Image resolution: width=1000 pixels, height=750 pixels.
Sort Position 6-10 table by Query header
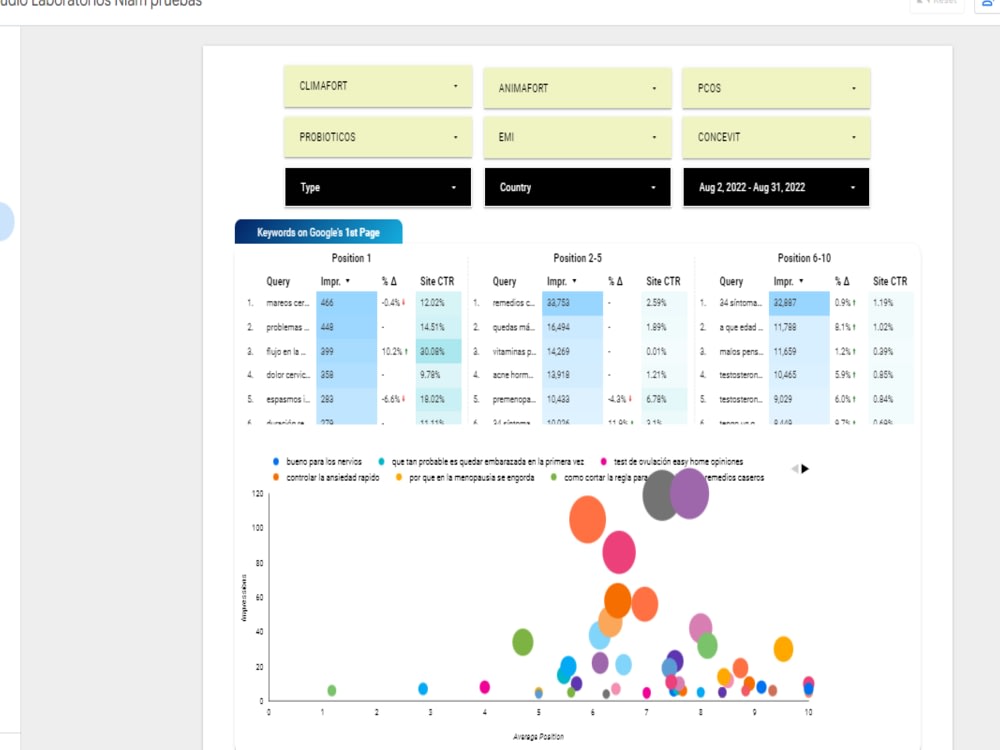(731, 281)
